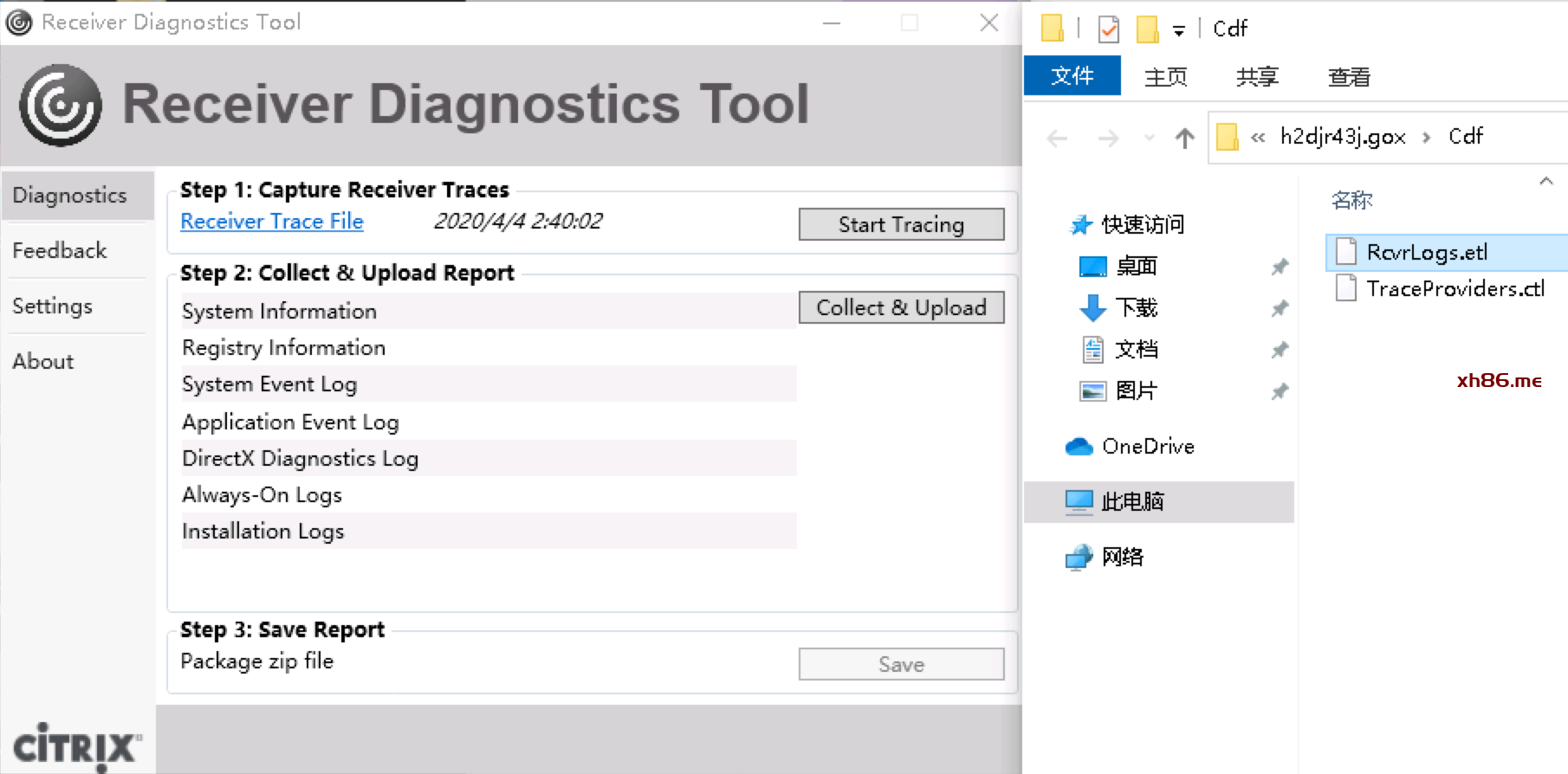Switch to the 主页 ribbon tab
This screenshot has height=774, width=1568.
(x=1166, y=77)
